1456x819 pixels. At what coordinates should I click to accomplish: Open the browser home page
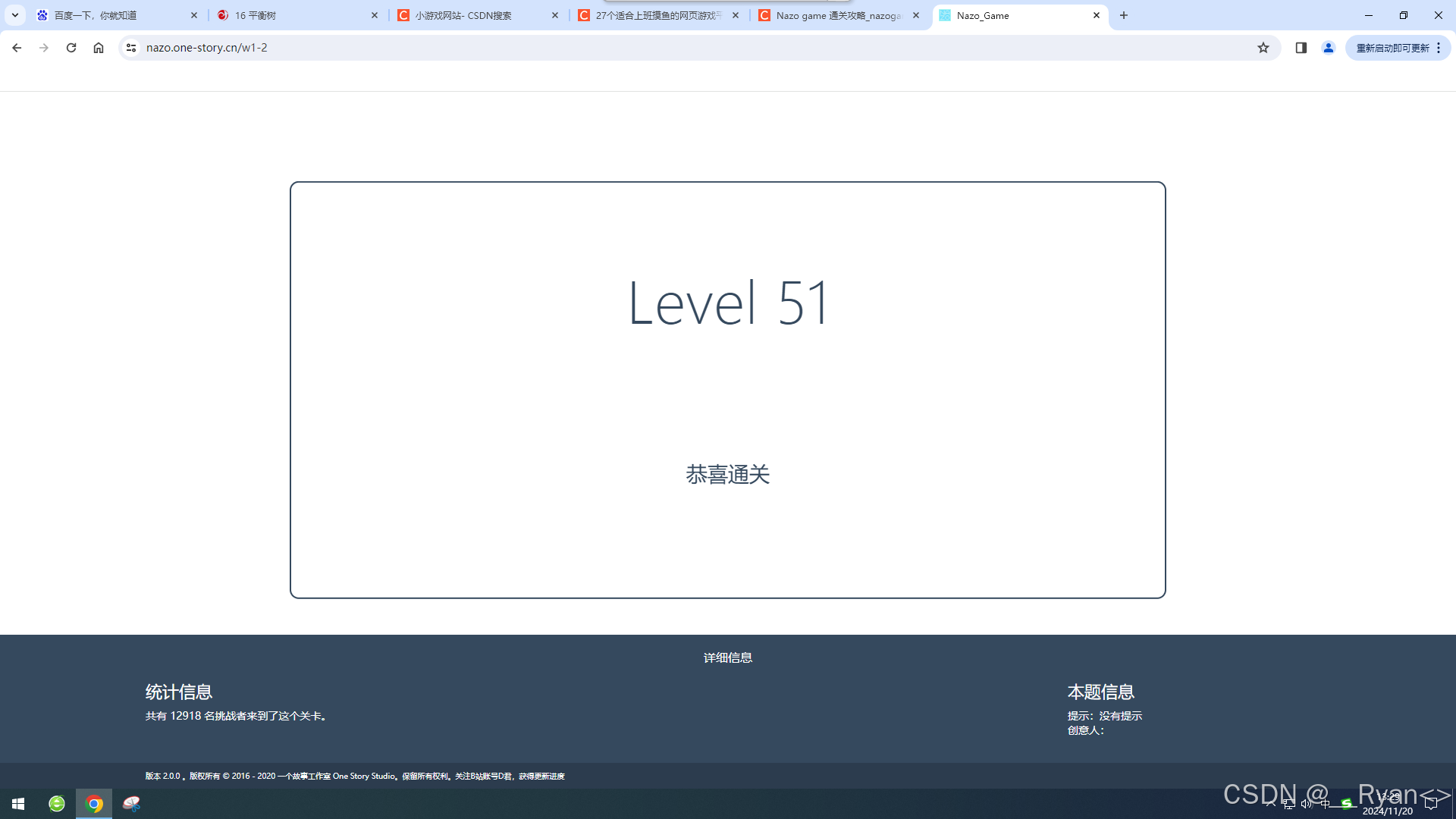tap(99, 48)
